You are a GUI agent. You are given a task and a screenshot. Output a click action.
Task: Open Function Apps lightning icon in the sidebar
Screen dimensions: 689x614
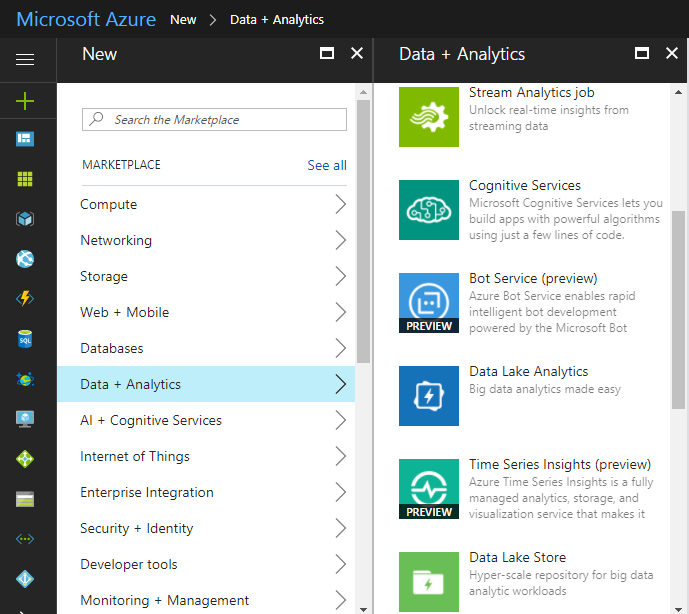(25, 299)
